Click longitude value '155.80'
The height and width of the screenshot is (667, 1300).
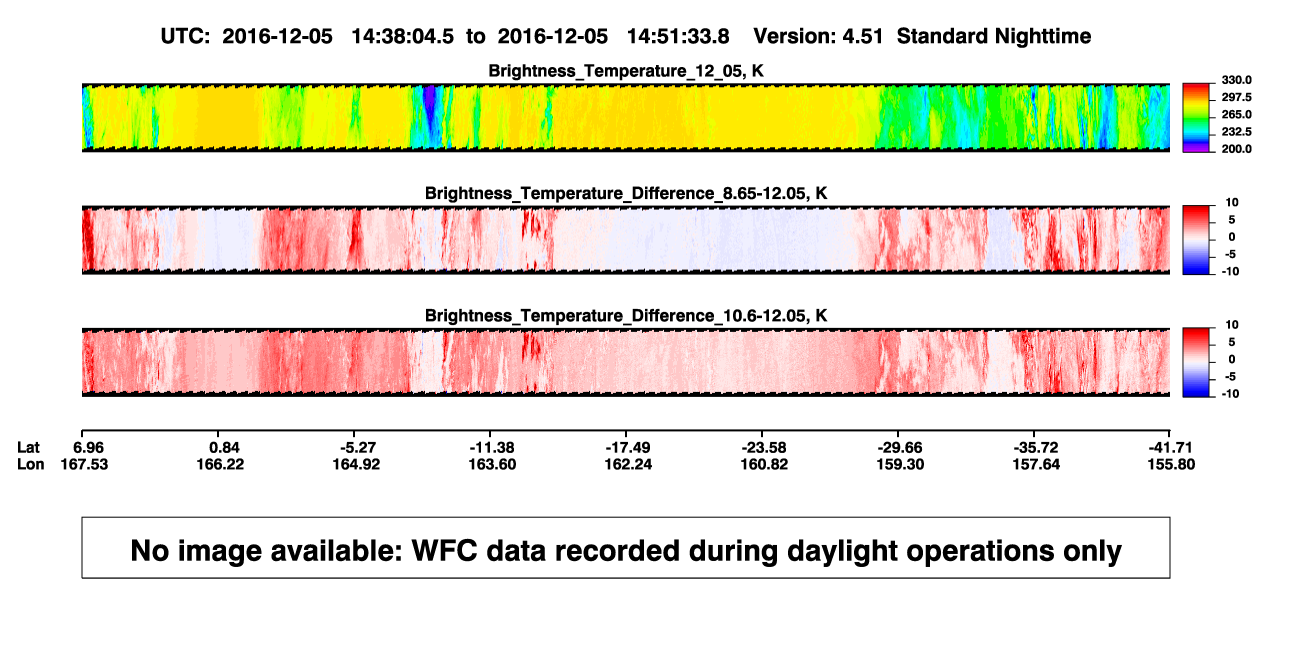pyautogui.click(x=1171, y=464)
